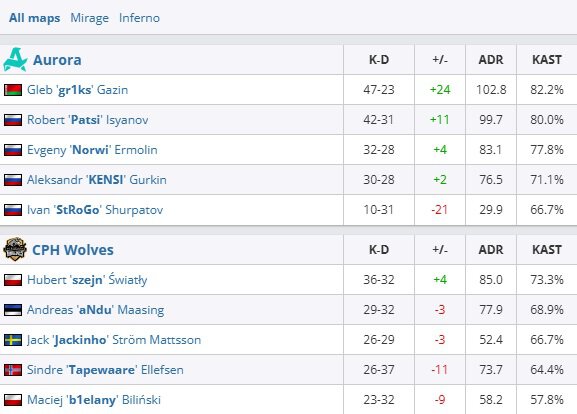577x414 pixels.
Task: Click the Swedish flag beside Jackinho
Action: [13, 340]
